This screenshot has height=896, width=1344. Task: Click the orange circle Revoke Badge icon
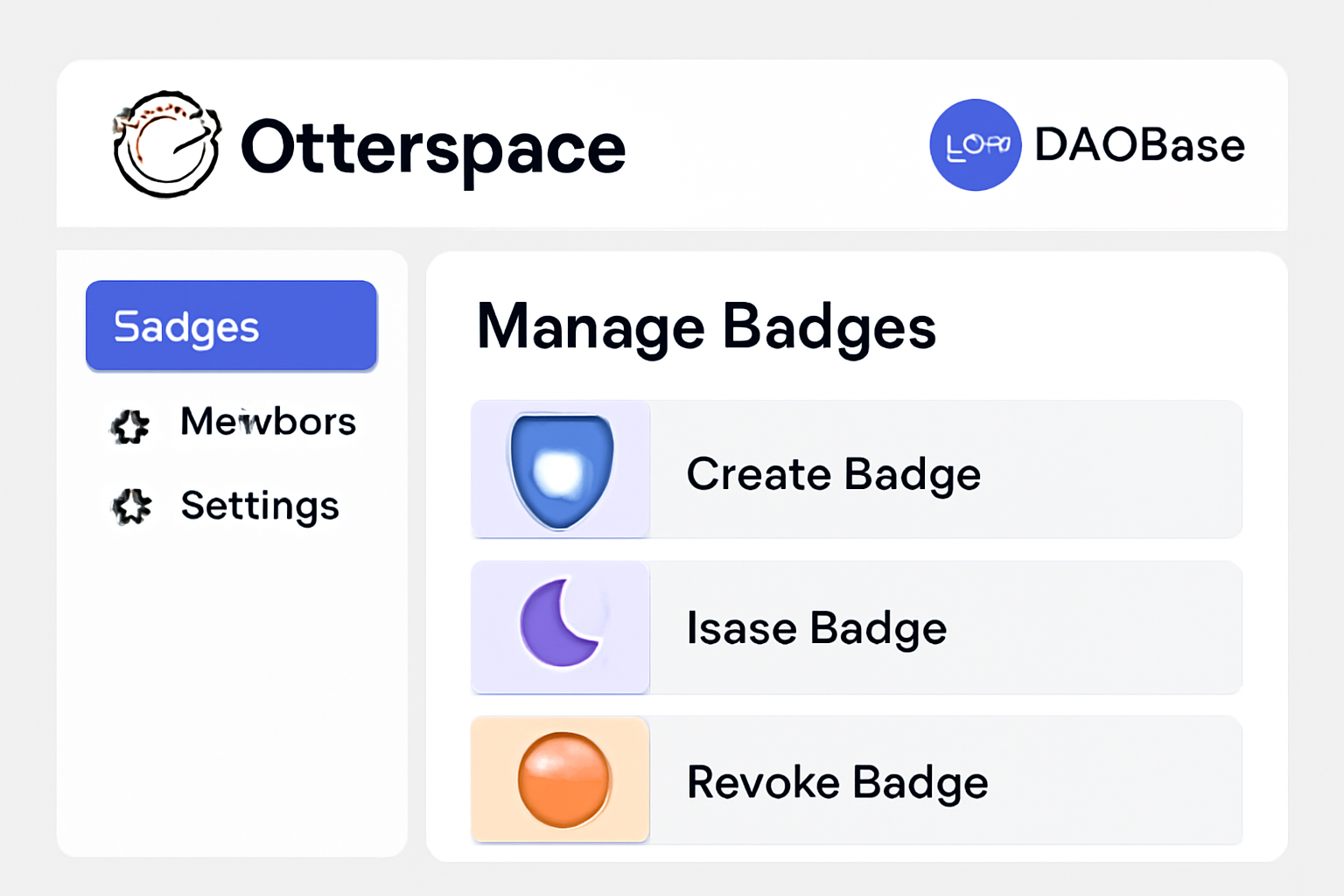click(560, 781)
